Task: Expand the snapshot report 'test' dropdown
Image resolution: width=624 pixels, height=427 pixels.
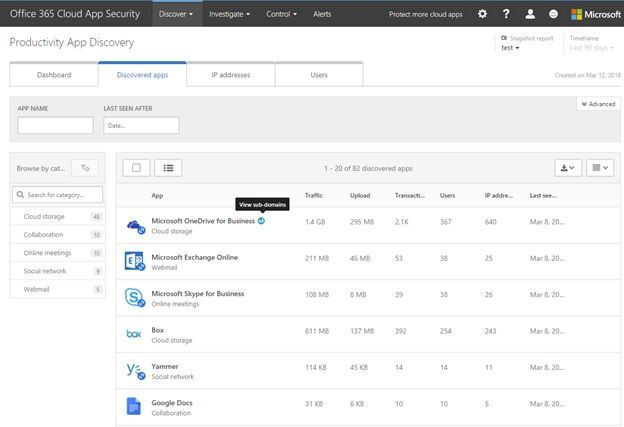Action: 510,48
